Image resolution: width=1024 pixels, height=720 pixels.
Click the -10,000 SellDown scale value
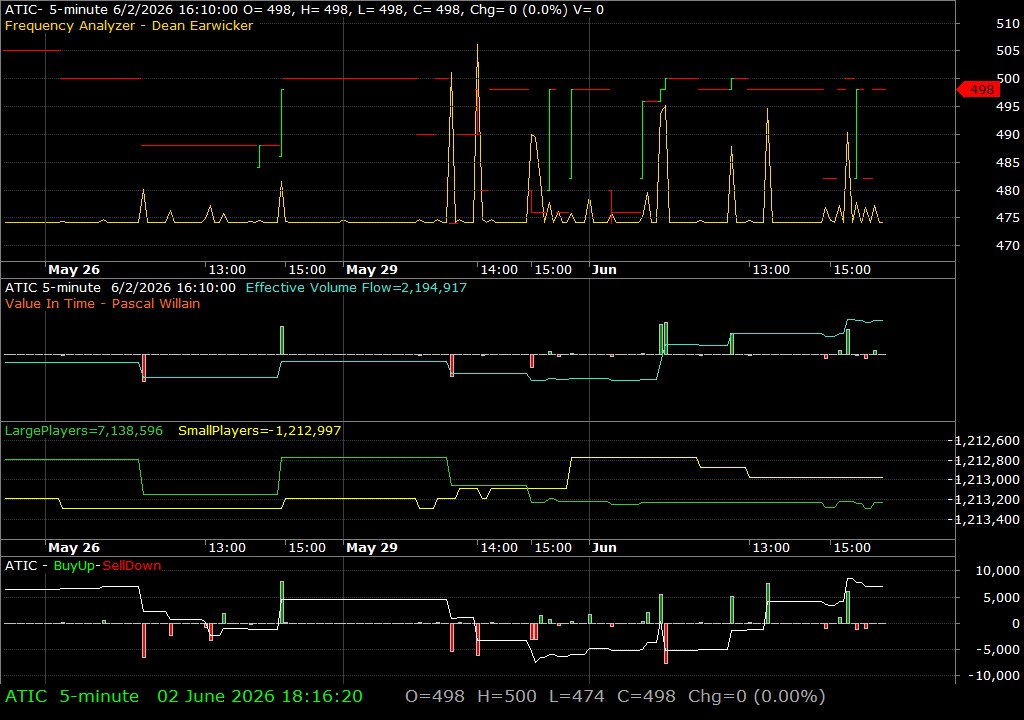pyautogui.click(x=995, y=676)
